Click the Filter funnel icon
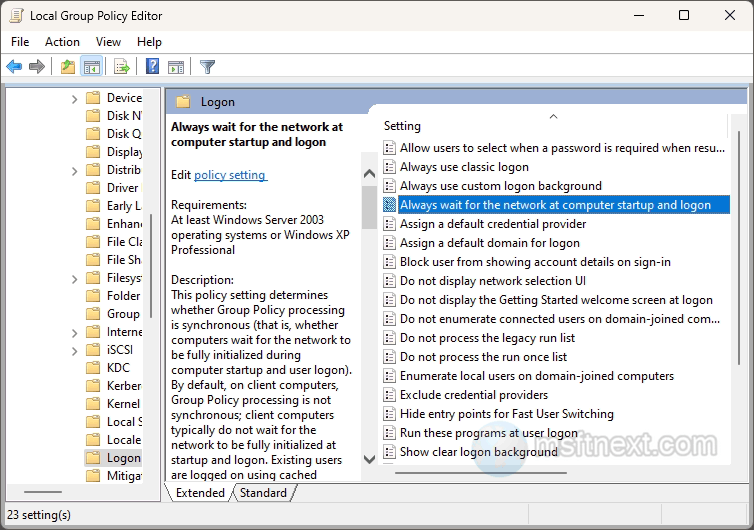Viewport: 754px width, 530px height. pos(207,67)
